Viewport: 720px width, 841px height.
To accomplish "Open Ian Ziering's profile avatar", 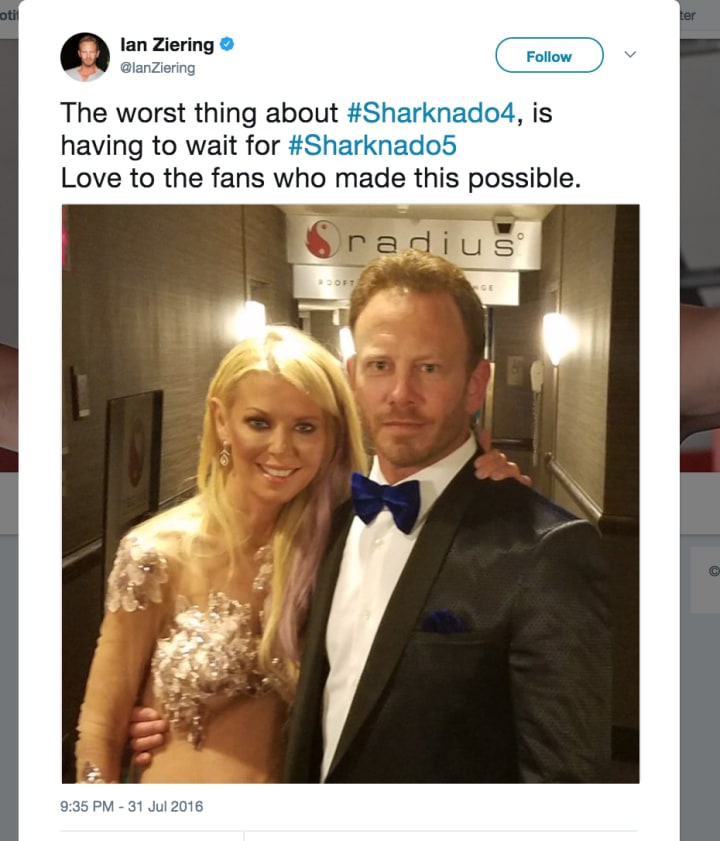I will coord(85,57).
